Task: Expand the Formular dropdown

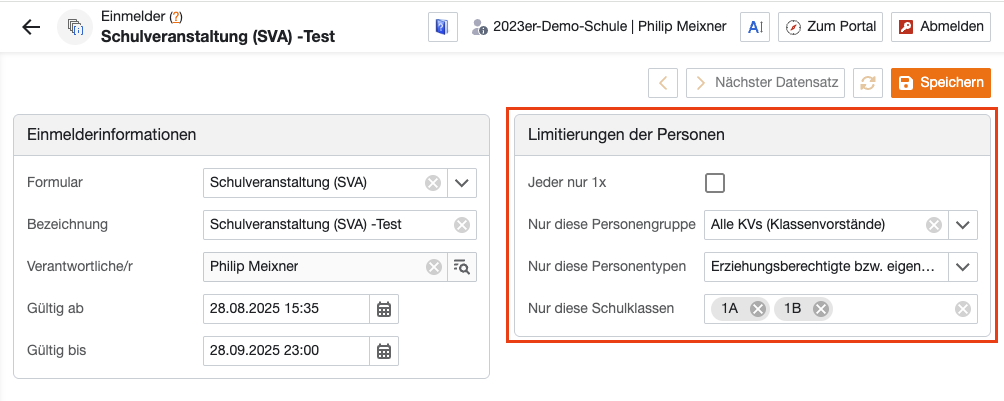Action: click(461, 183)
